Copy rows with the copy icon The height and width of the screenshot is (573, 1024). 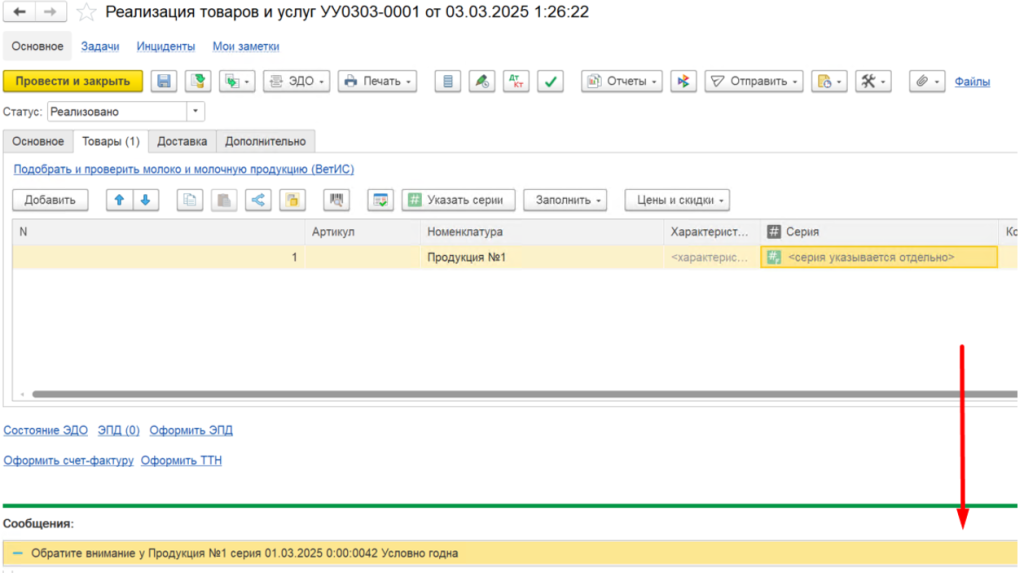coord(190,200)
